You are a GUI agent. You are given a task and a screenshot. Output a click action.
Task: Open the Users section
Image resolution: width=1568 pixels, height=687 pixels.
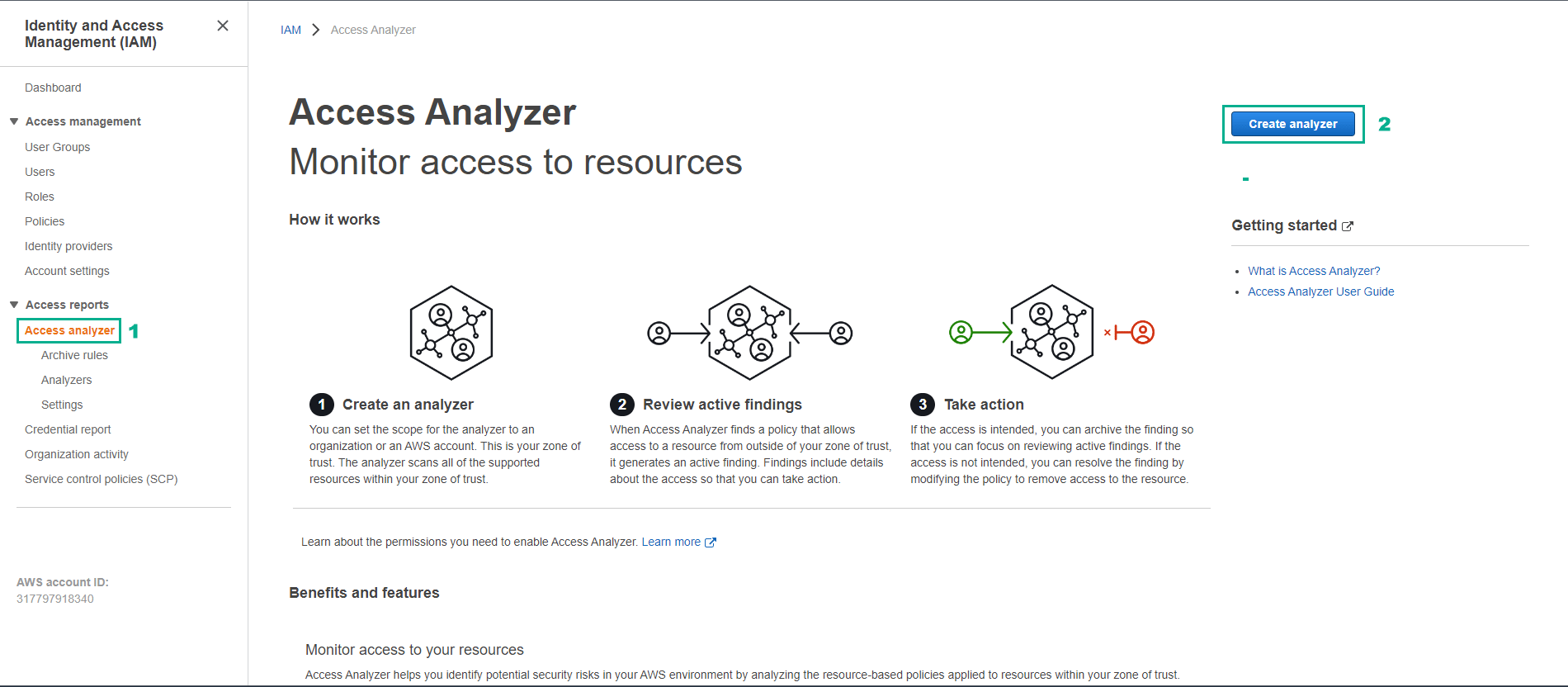40,171
